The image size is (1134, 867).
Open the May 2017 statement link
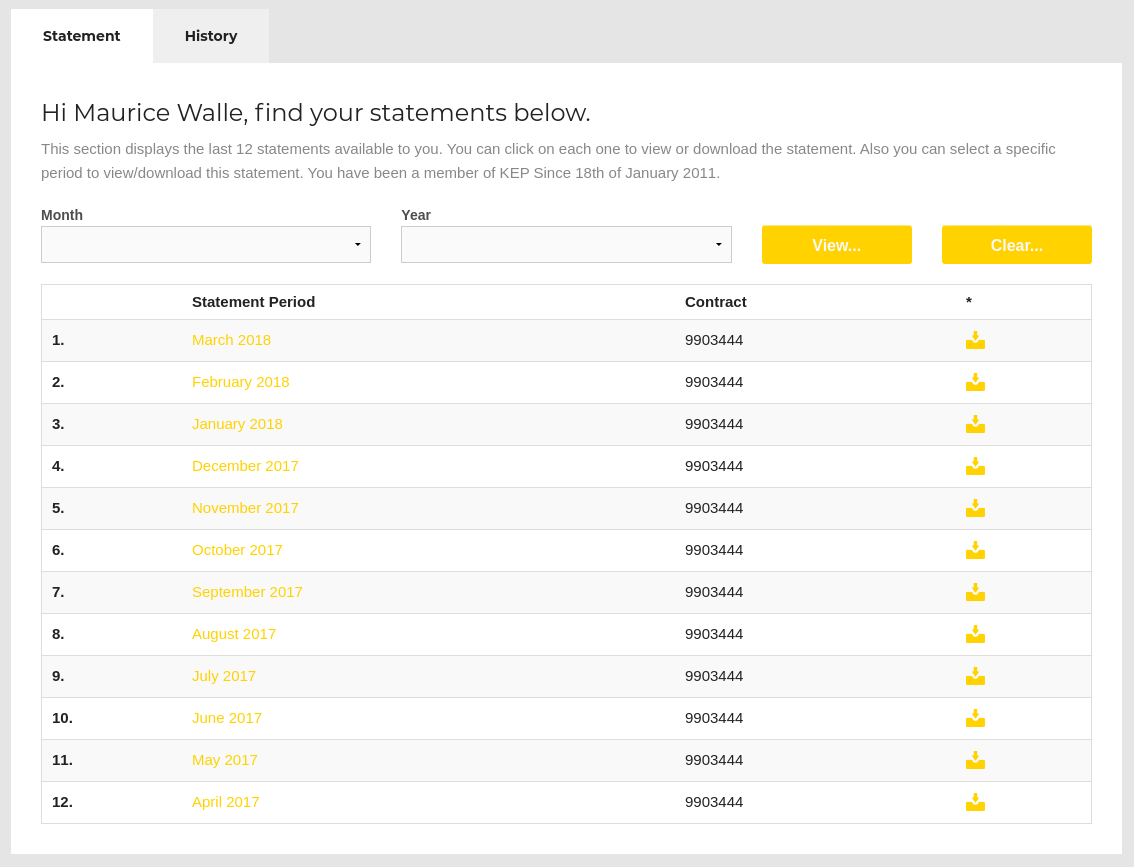click(x=225, y=760)
